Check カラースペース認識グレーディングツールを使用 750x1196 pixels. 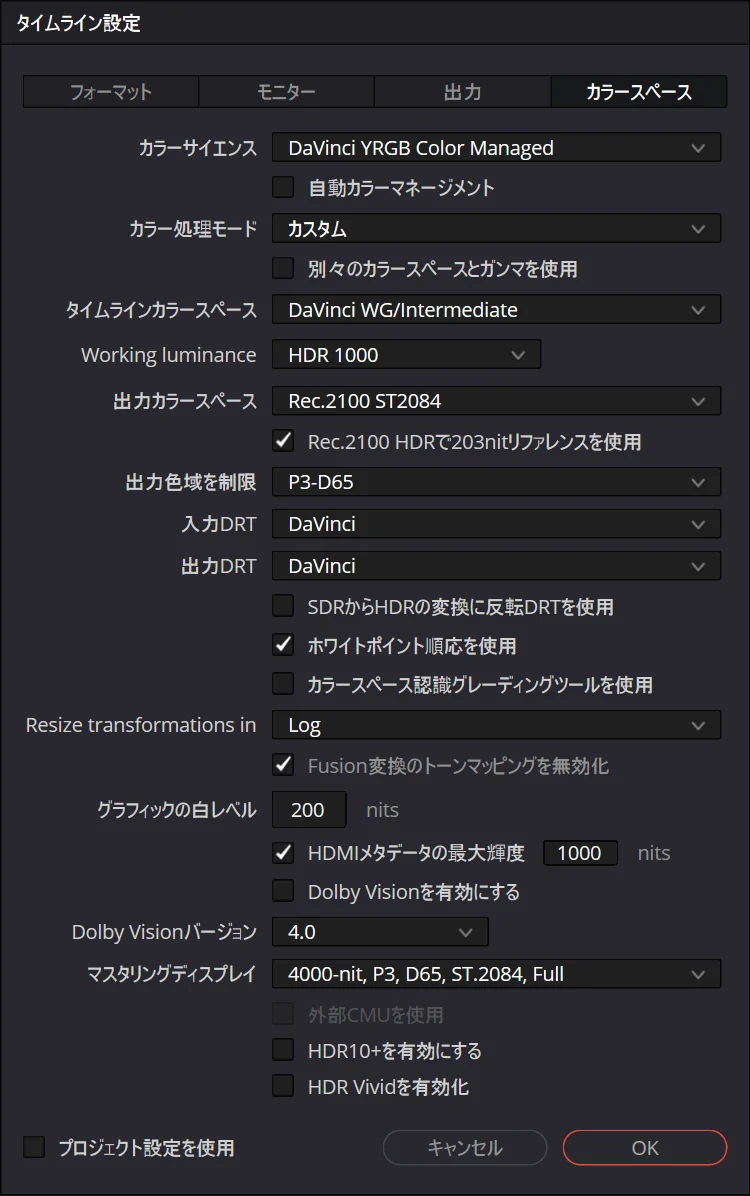pyautogui.click(x=283, y=684)
